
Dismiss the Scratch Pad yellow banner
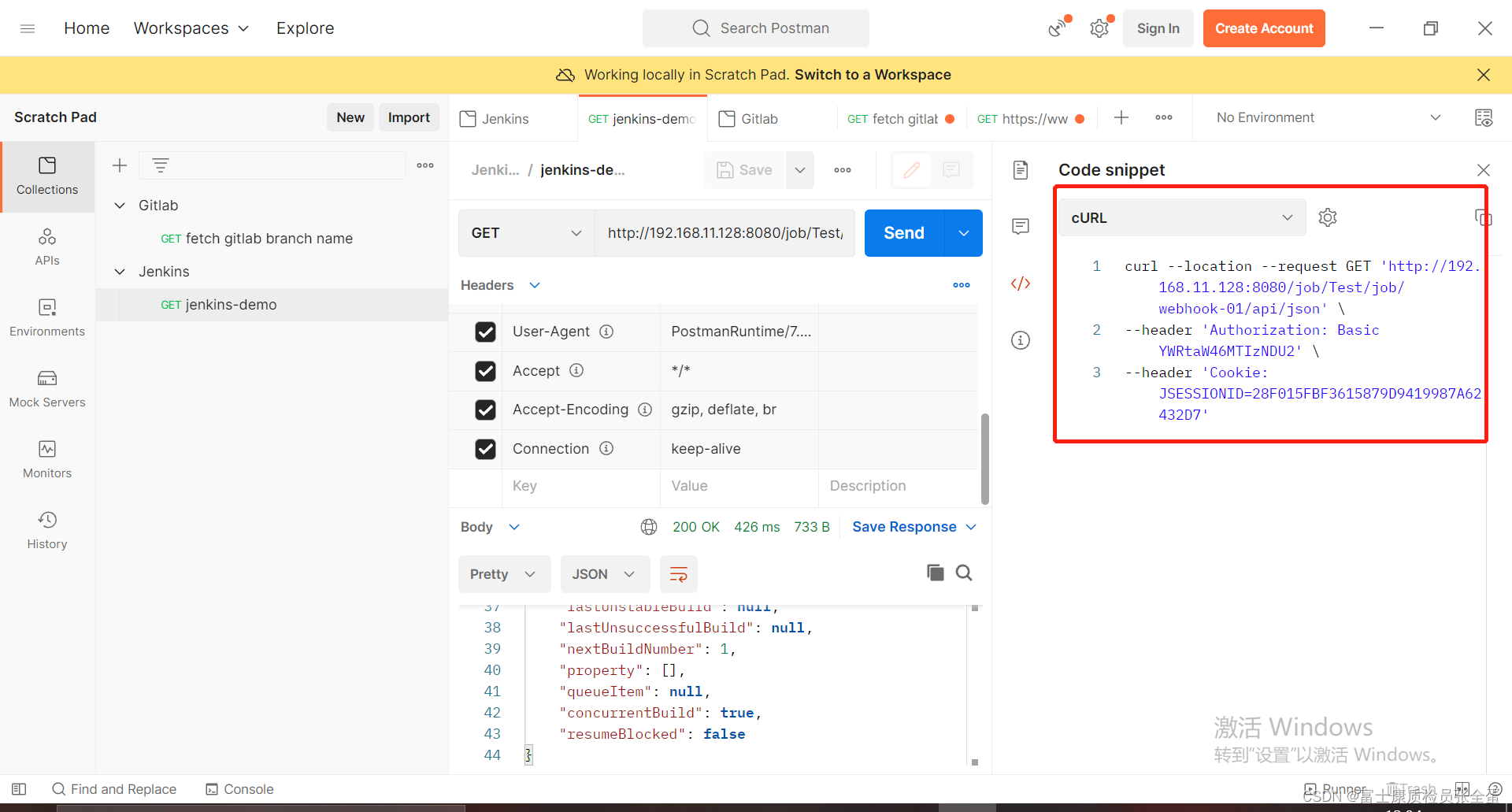pyautogui.click(x=1484, y=75)
